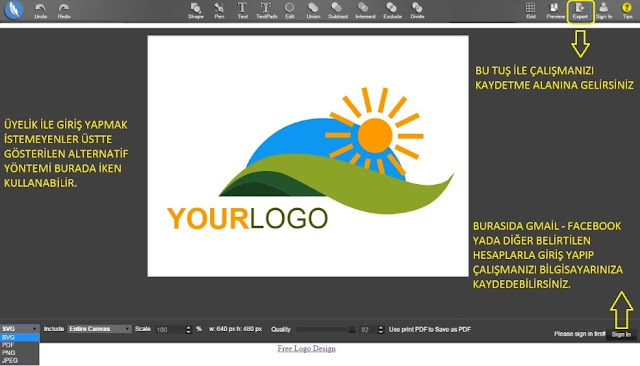
Task: Choose SVG from the format list
Action: coord(20,337)
